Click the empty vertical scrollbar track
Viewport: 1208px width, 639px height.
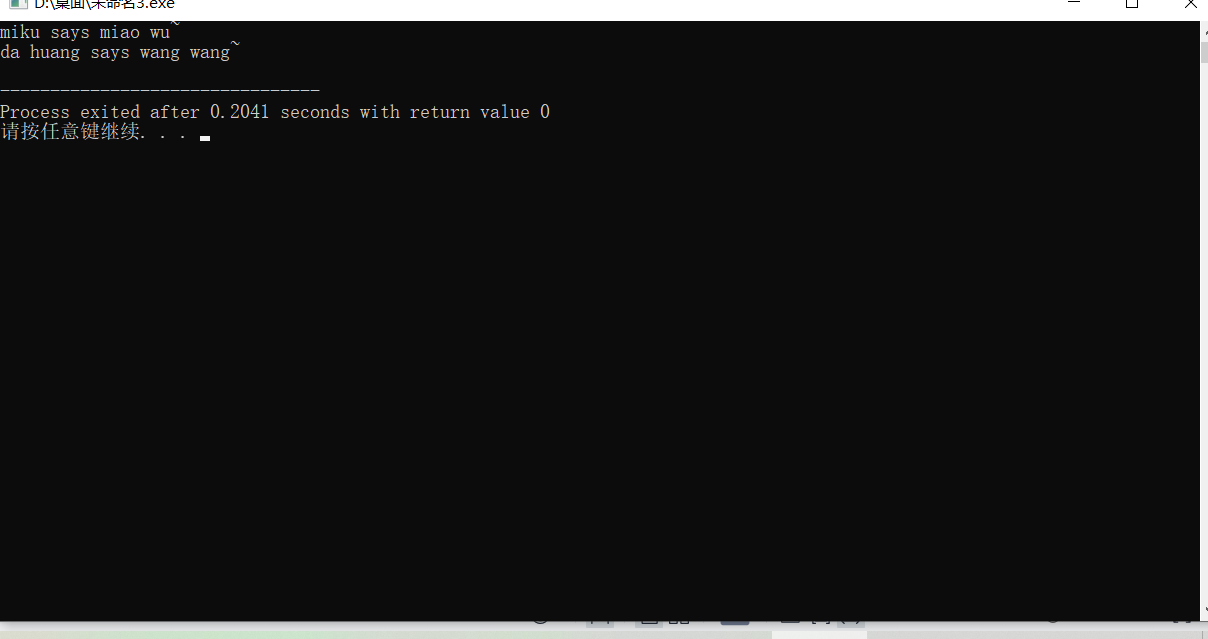click(x=1203, y=330)
